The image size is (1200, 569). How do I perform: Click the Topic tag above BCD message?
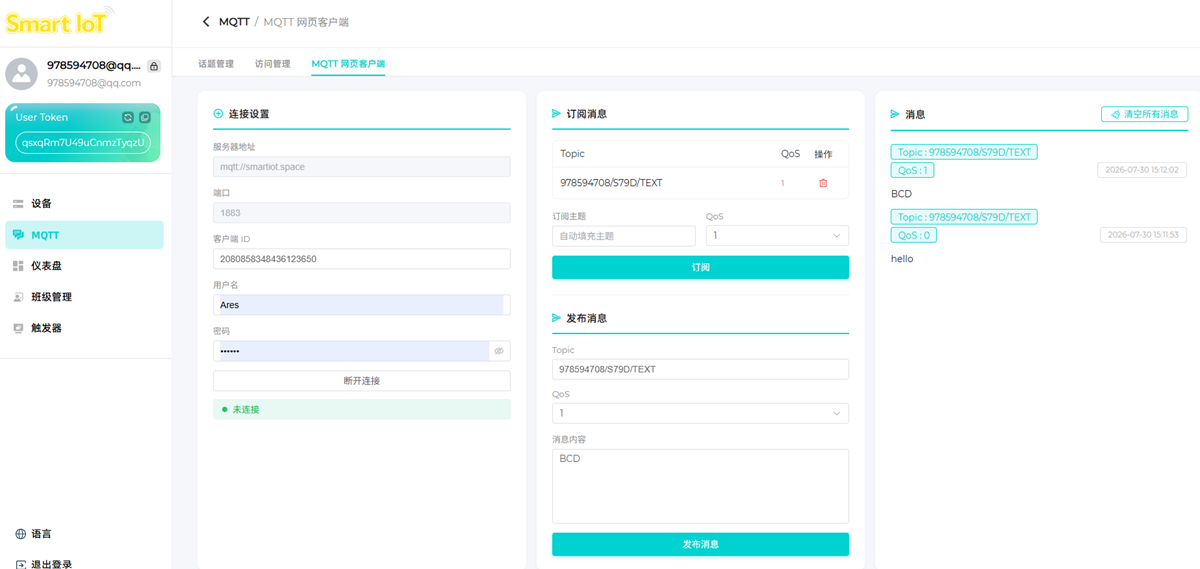coord(964,152)
